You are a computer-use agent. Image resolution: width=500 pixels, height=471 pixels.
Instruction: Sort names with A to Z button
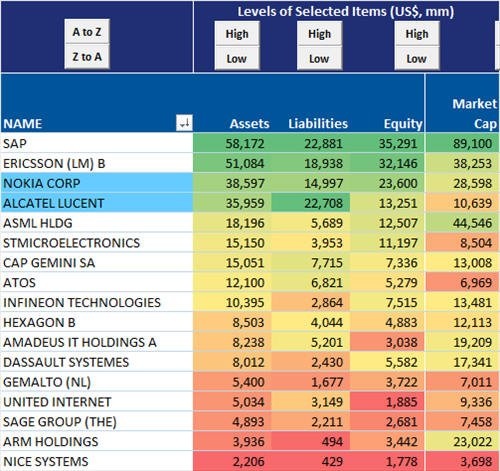[x=87, y=32]
